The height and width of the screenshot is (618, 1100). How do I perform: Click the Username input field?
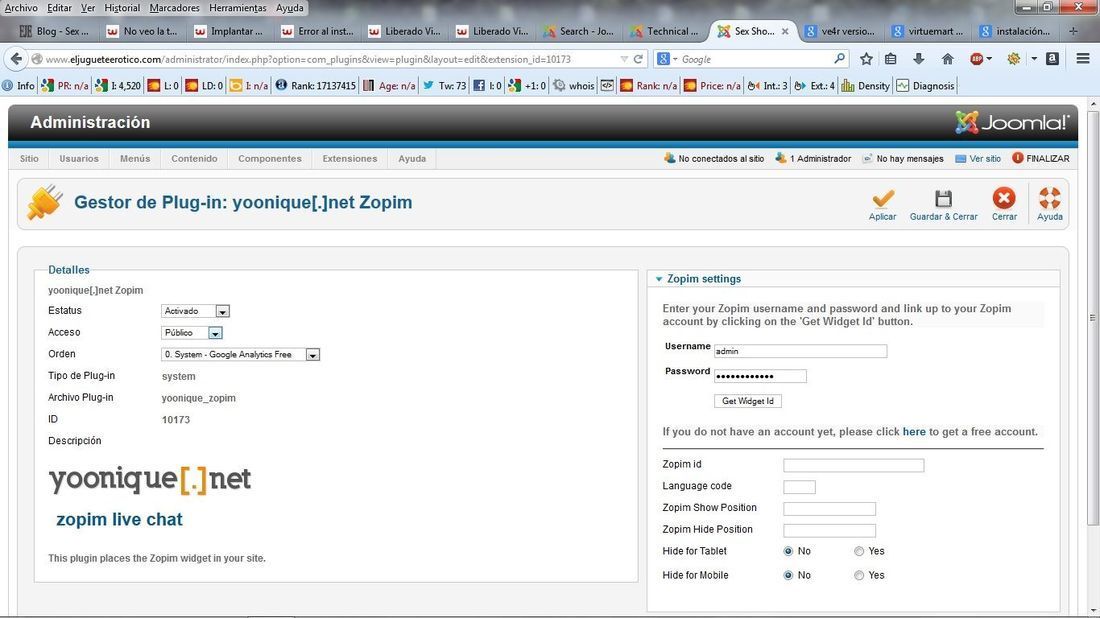(x=800, y=351)
